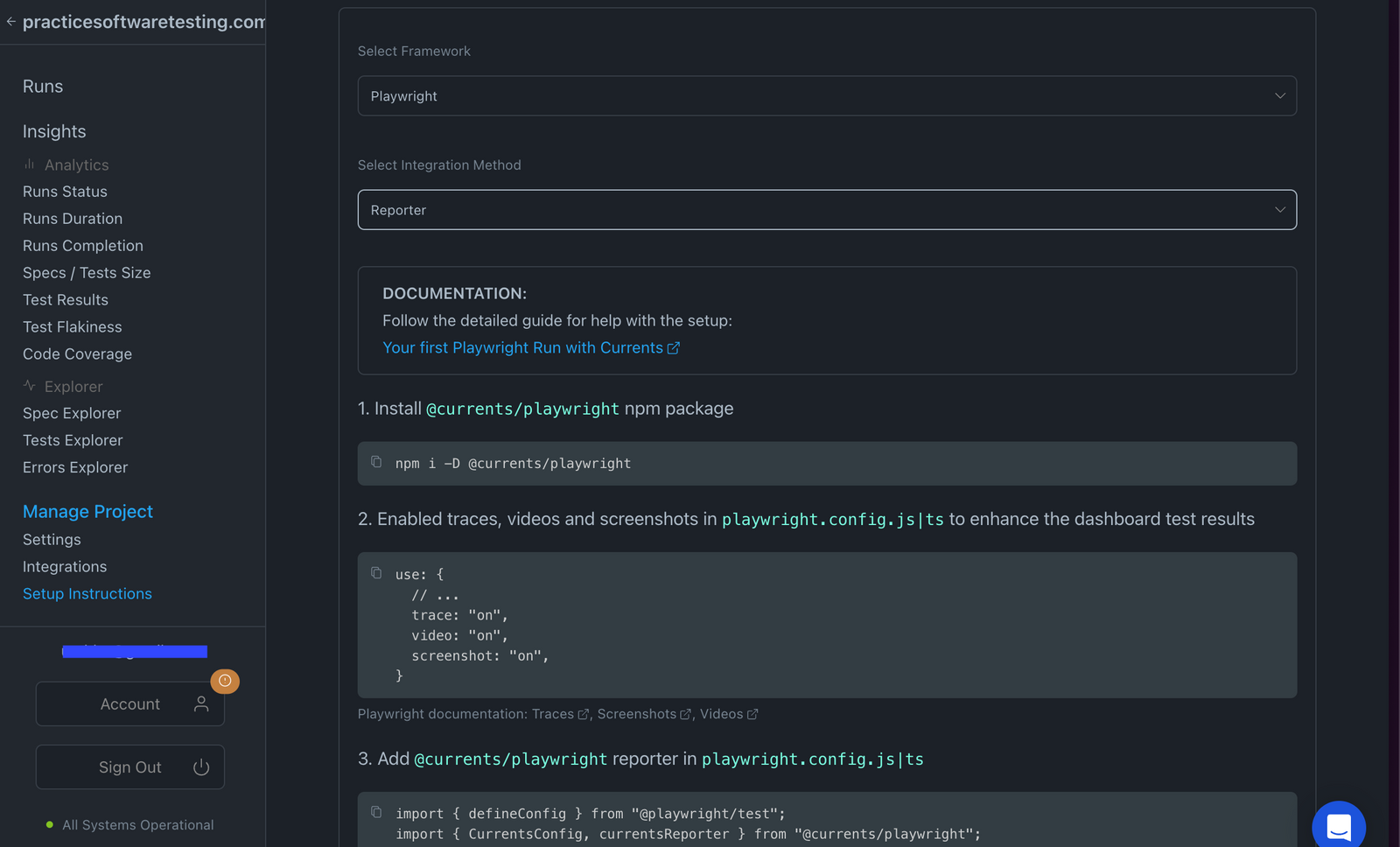
Task: Click the blurred blue progress bar in sidebar
Action: 133,651
